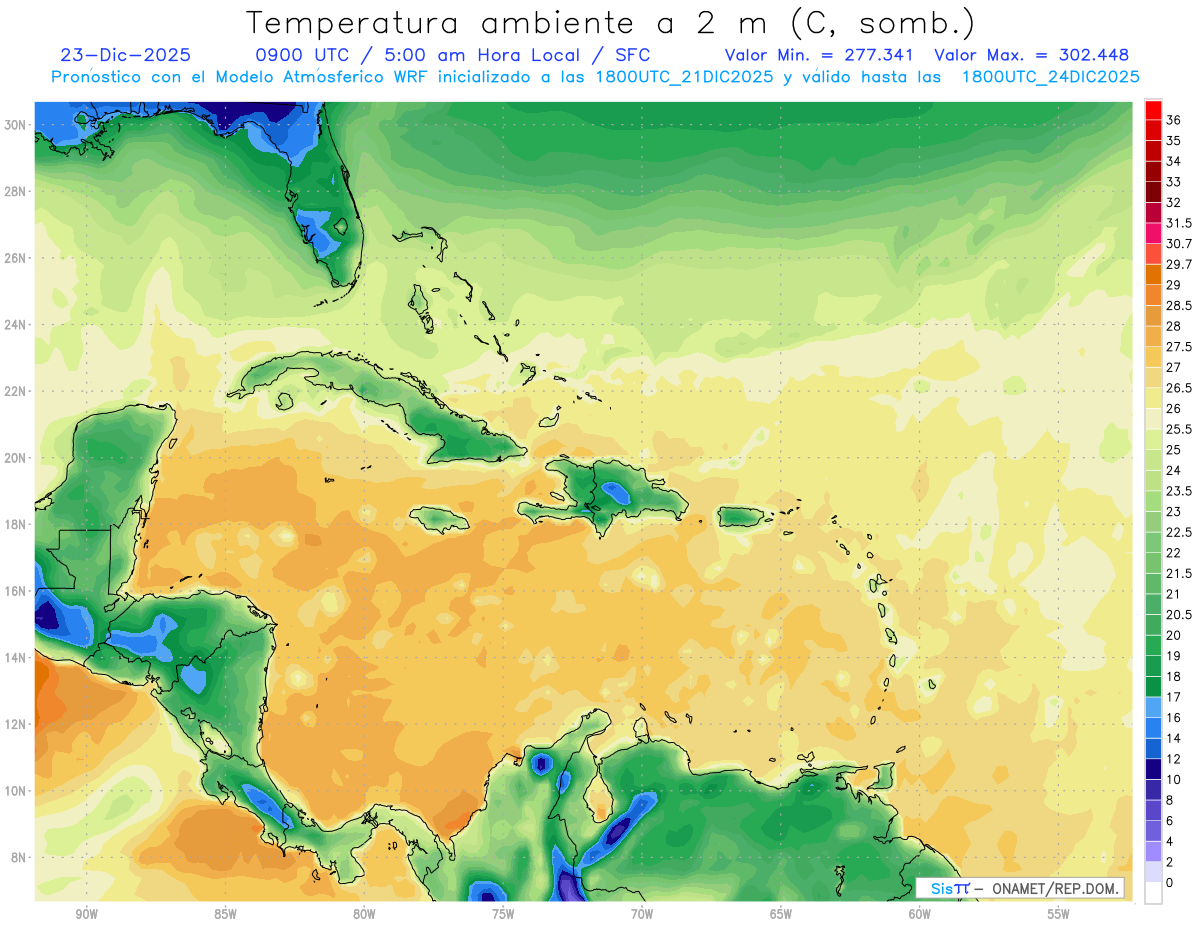Click the latitude label '18N'
This screenshot has width=1200, height=927.
coord(16,524)
